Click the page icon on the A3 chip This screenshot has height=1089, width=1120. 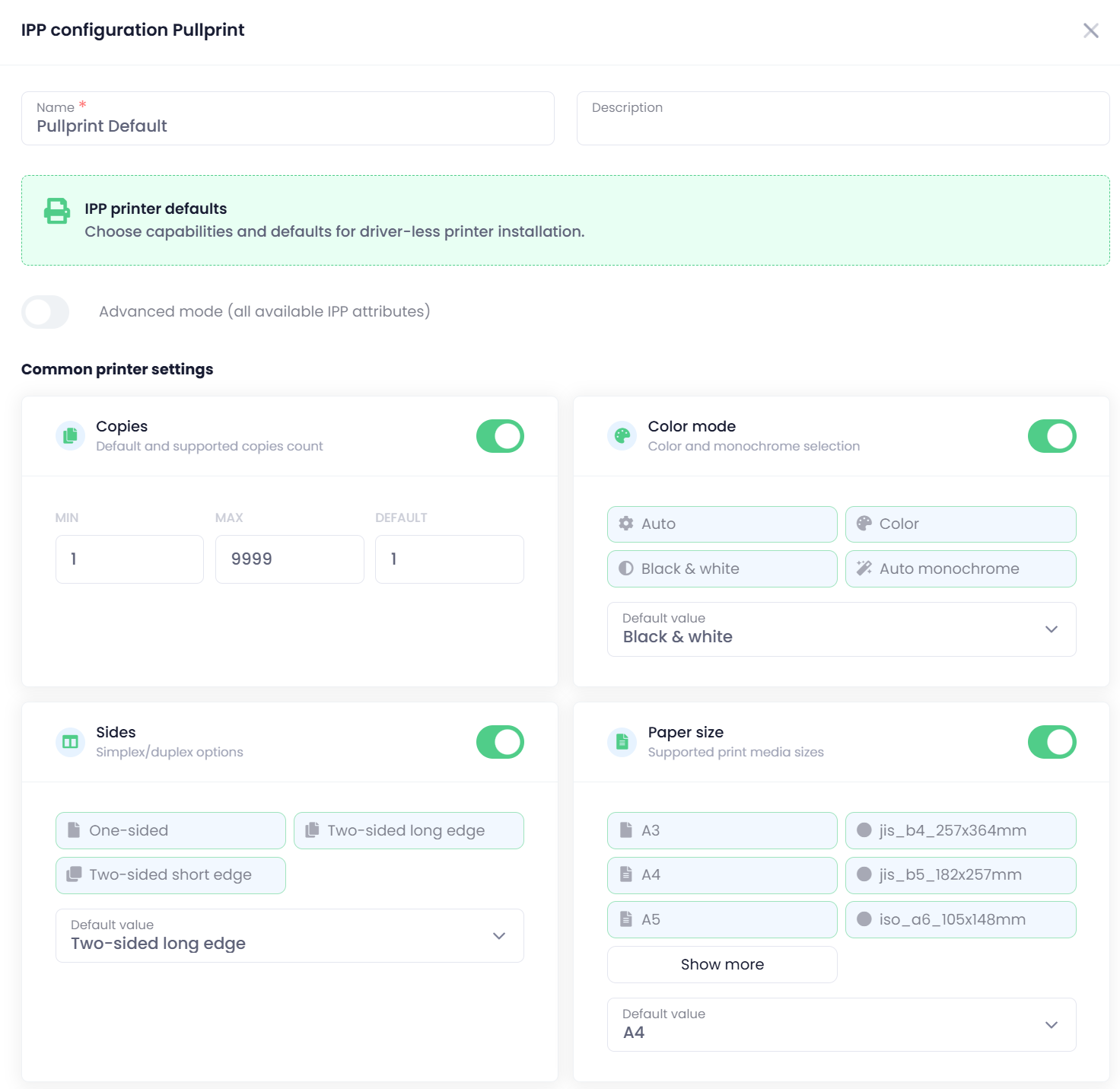(626, 830)
